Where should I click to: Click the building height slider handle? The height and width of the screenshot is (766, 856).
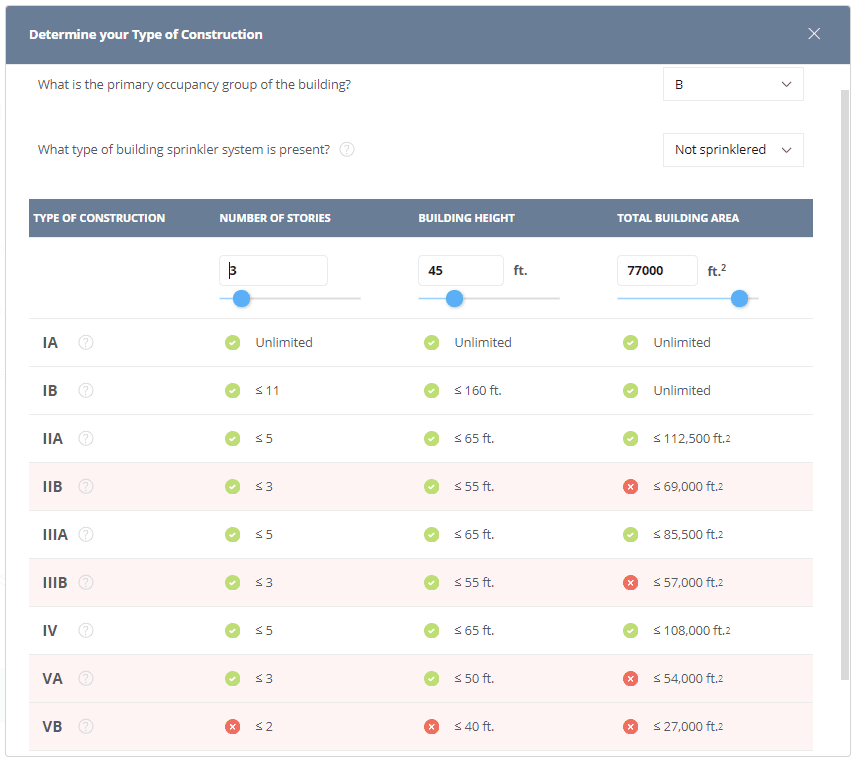coord(454,298)
